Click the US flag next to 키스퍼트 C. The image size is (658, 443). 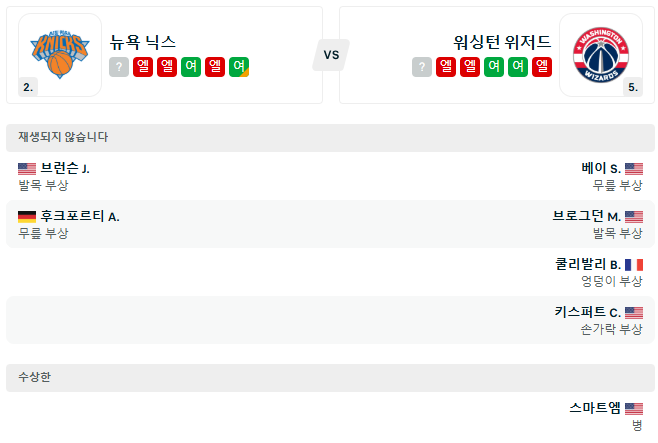[634, 312]
